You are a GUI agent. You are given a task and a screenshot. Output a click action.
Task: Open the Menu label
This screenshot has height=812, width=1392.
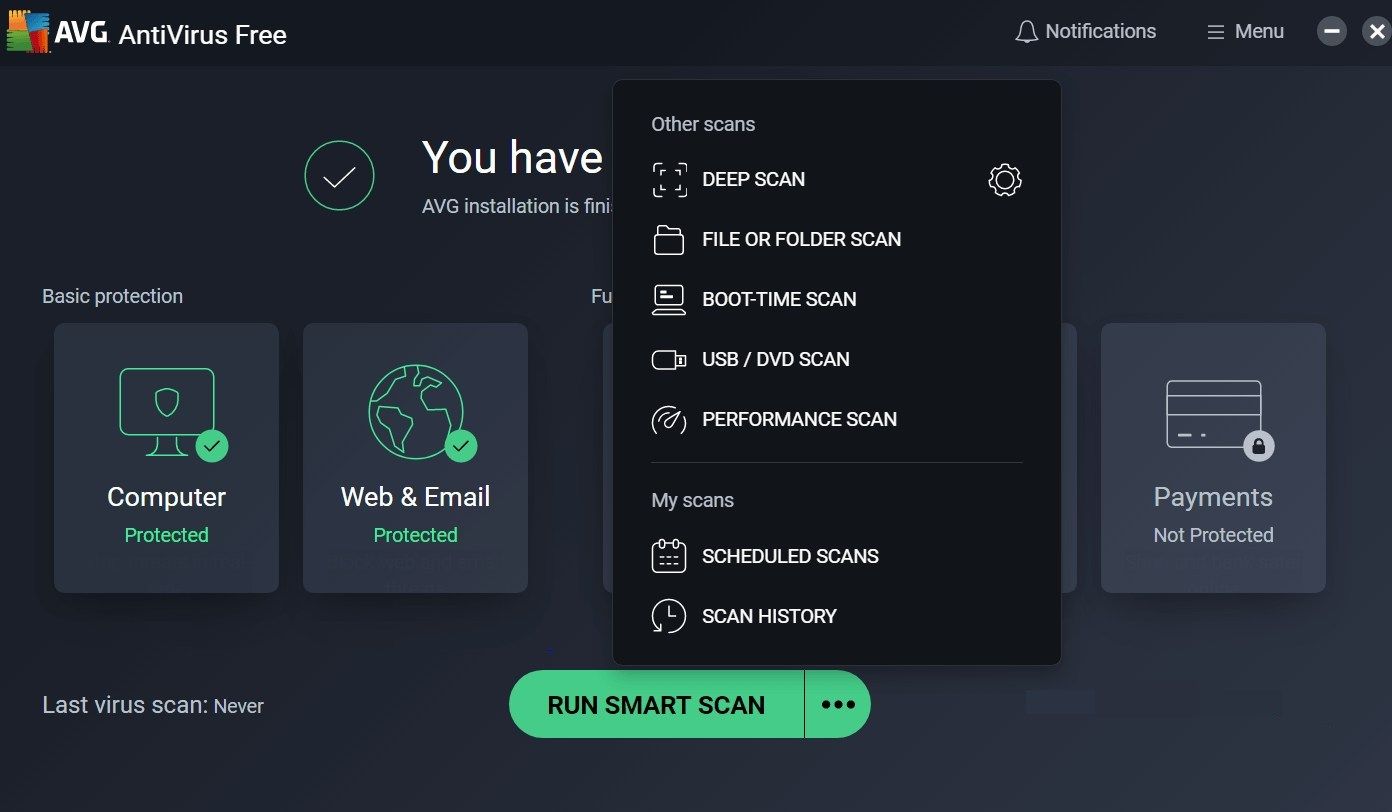(x=1260, y=32)
